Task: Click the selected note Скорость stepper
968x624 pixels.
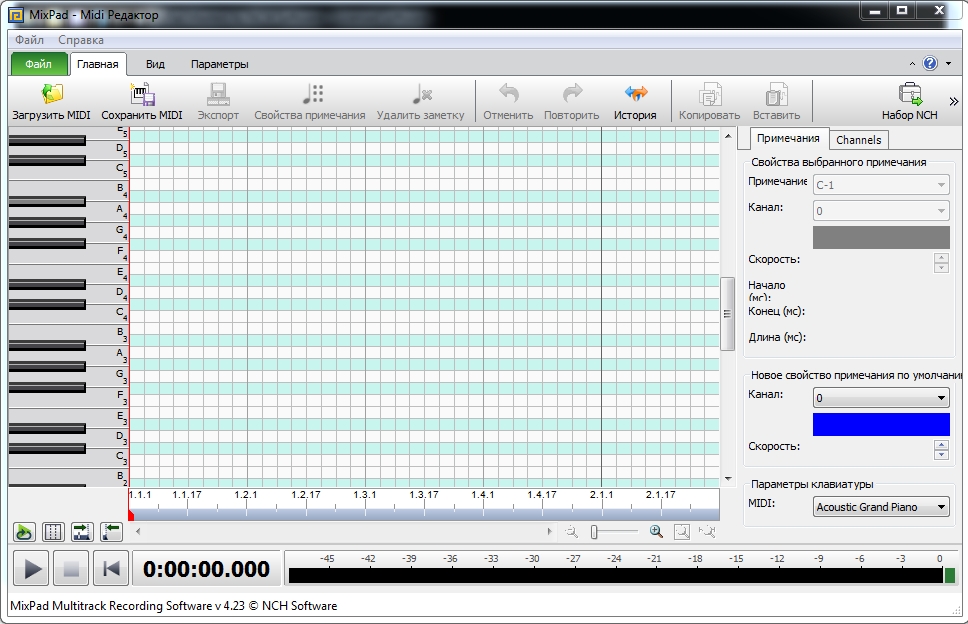Action: pos(941,263)
